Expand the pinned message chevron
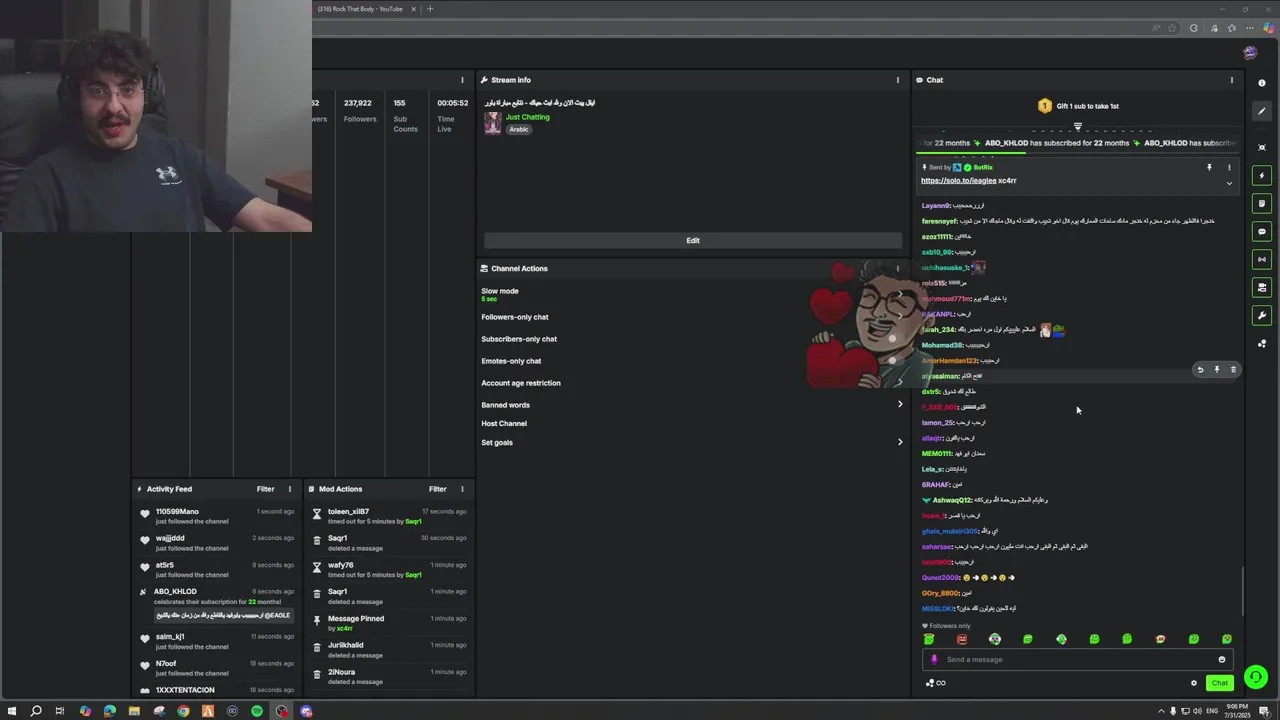 pos(1229,183)
